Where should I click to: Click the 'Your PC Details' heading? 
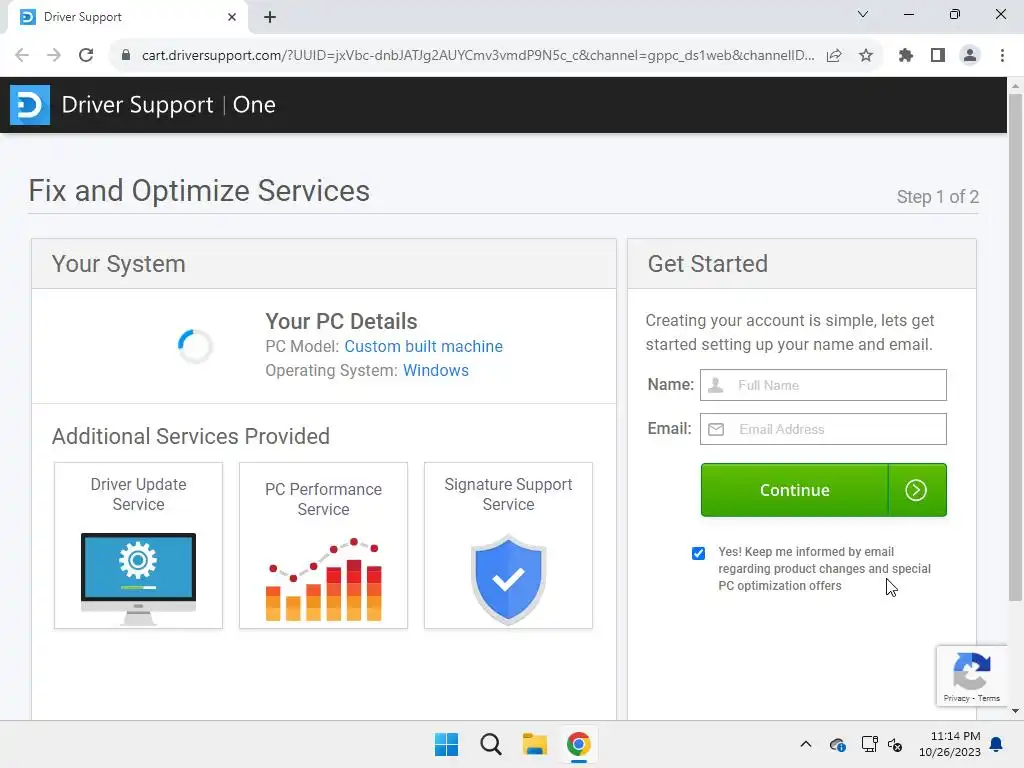pos(341,321)
